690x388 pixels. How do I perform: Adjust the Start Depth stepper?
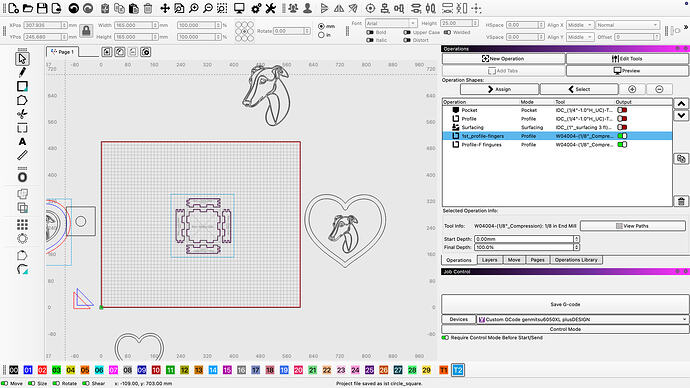[576, 239]
